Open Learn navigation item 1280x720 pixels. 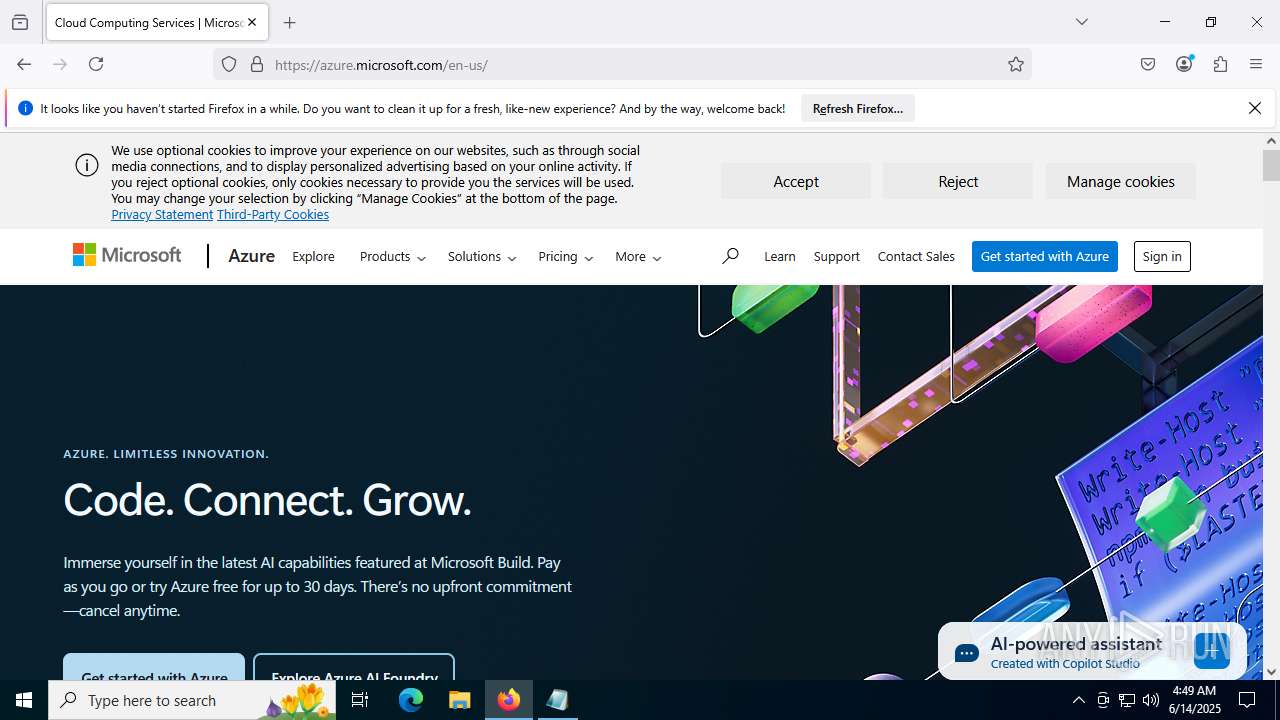pyautogui.click(x=780, y=256)
